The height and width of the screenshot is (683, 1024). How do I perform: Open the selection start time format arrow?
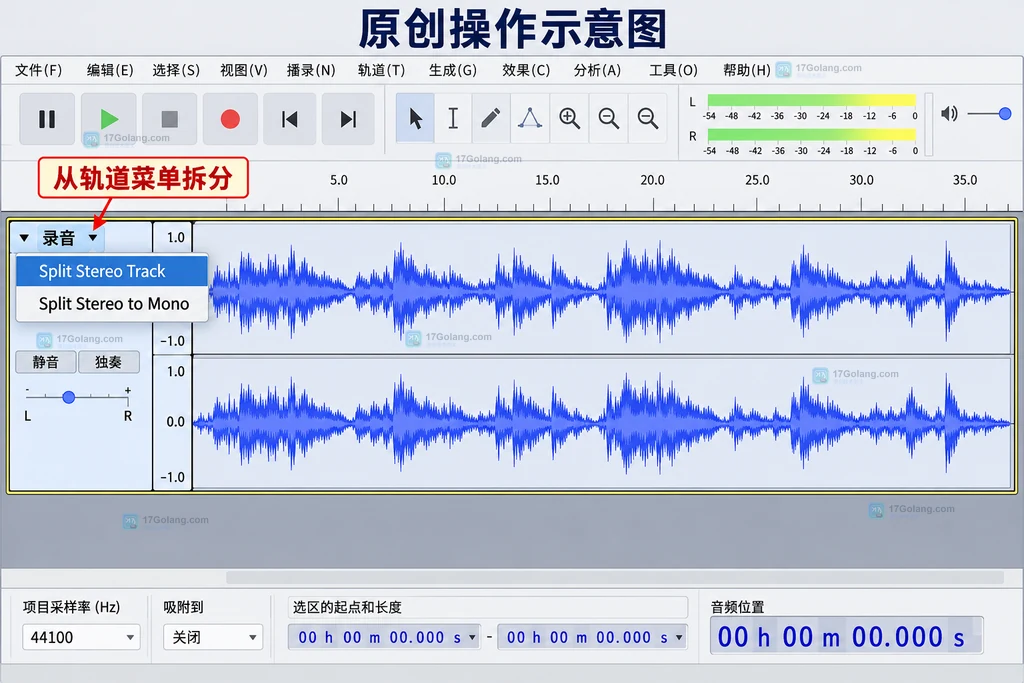[473, 637]
